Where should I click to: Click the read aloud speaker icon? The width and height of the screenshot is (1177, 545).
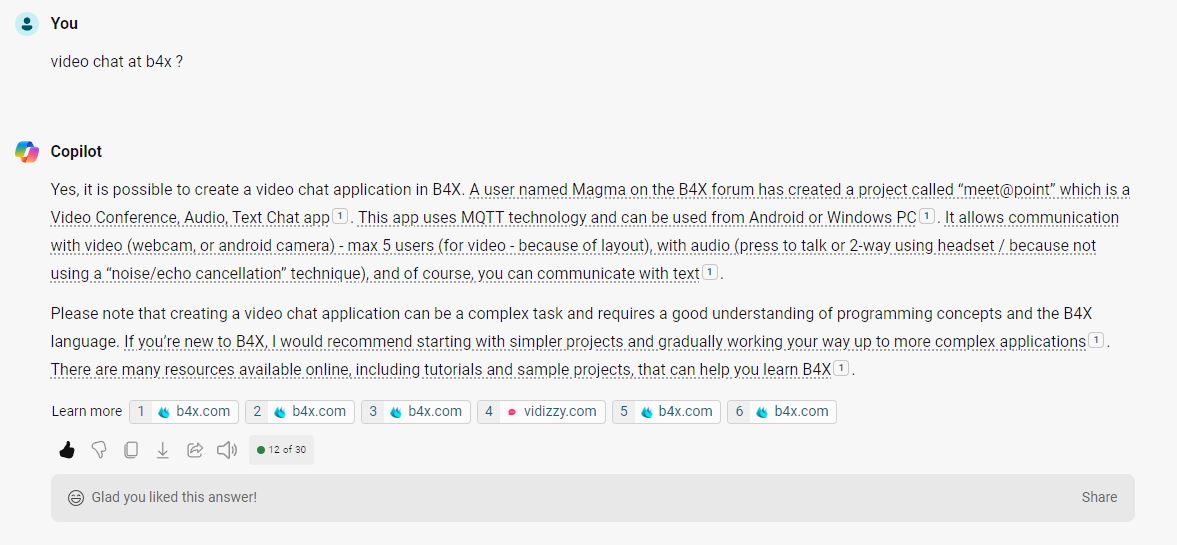pos(227,450)
